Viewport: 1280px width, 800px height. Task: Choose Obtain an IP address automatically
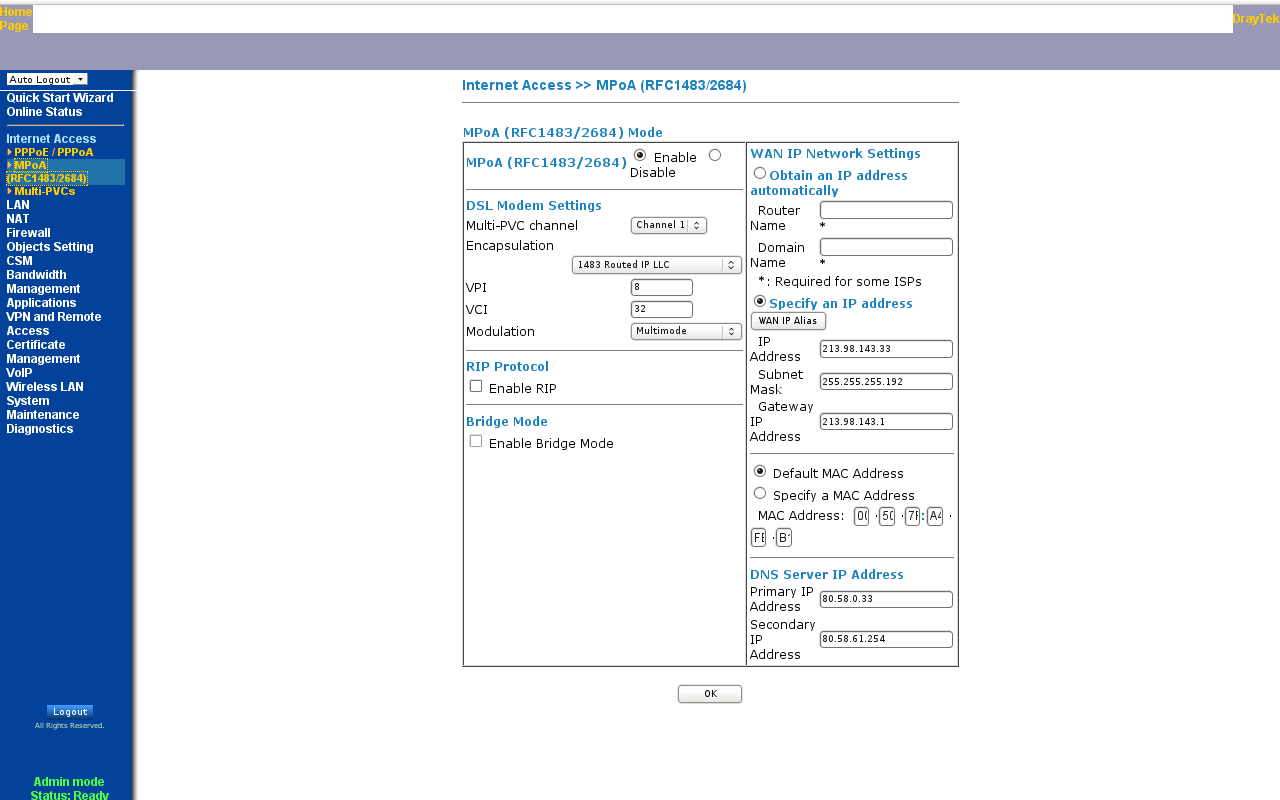(760, 173)
